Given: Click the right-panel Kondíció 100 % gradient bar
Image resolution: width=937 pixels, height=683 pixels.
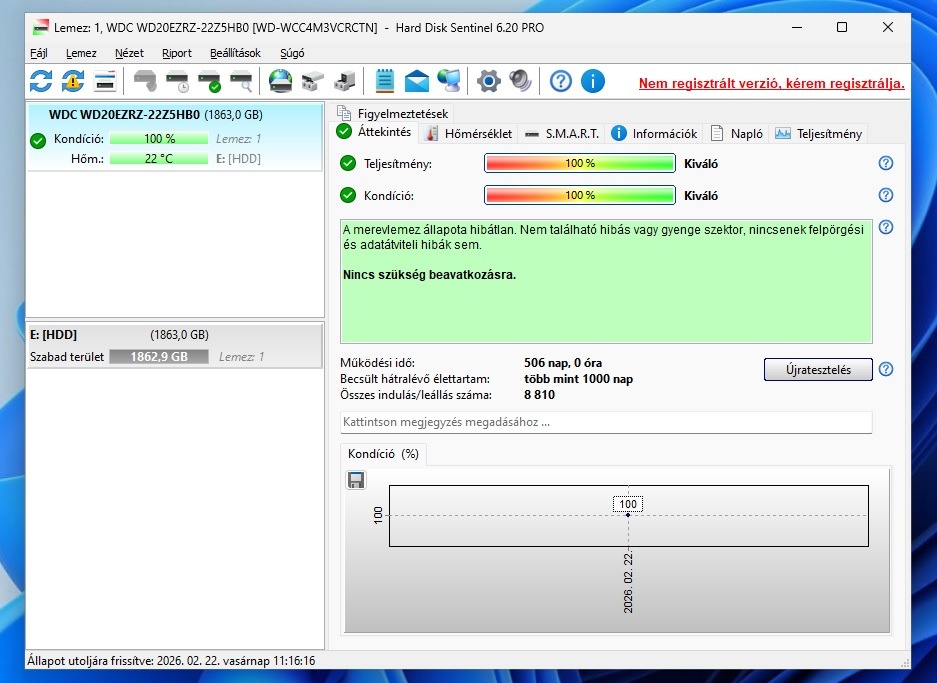Looking at the screenshot, I should [x=580, y=195].
